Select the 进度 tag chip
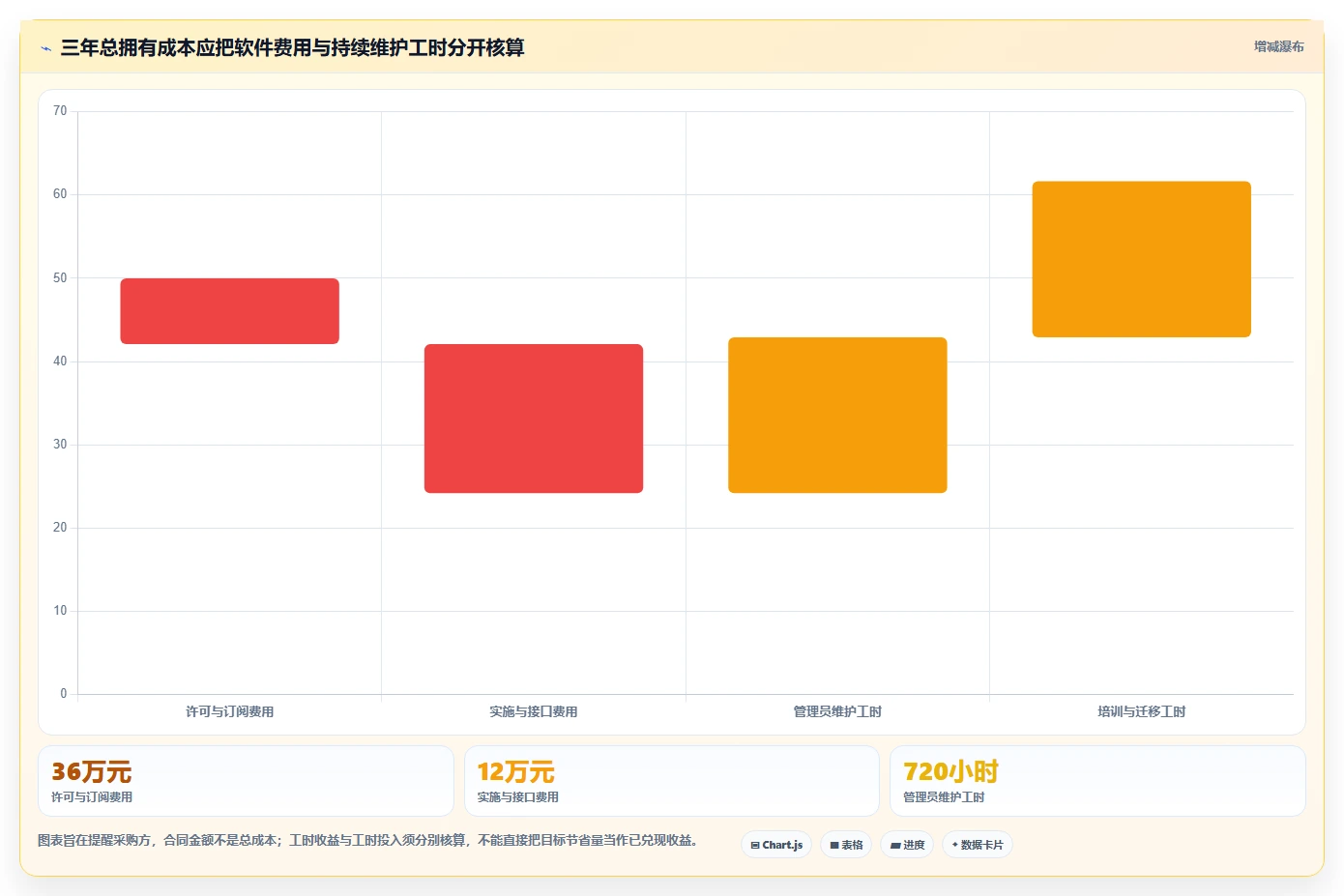The height and width of the screenshot is (896, 1344). click(x=907, y=845)
